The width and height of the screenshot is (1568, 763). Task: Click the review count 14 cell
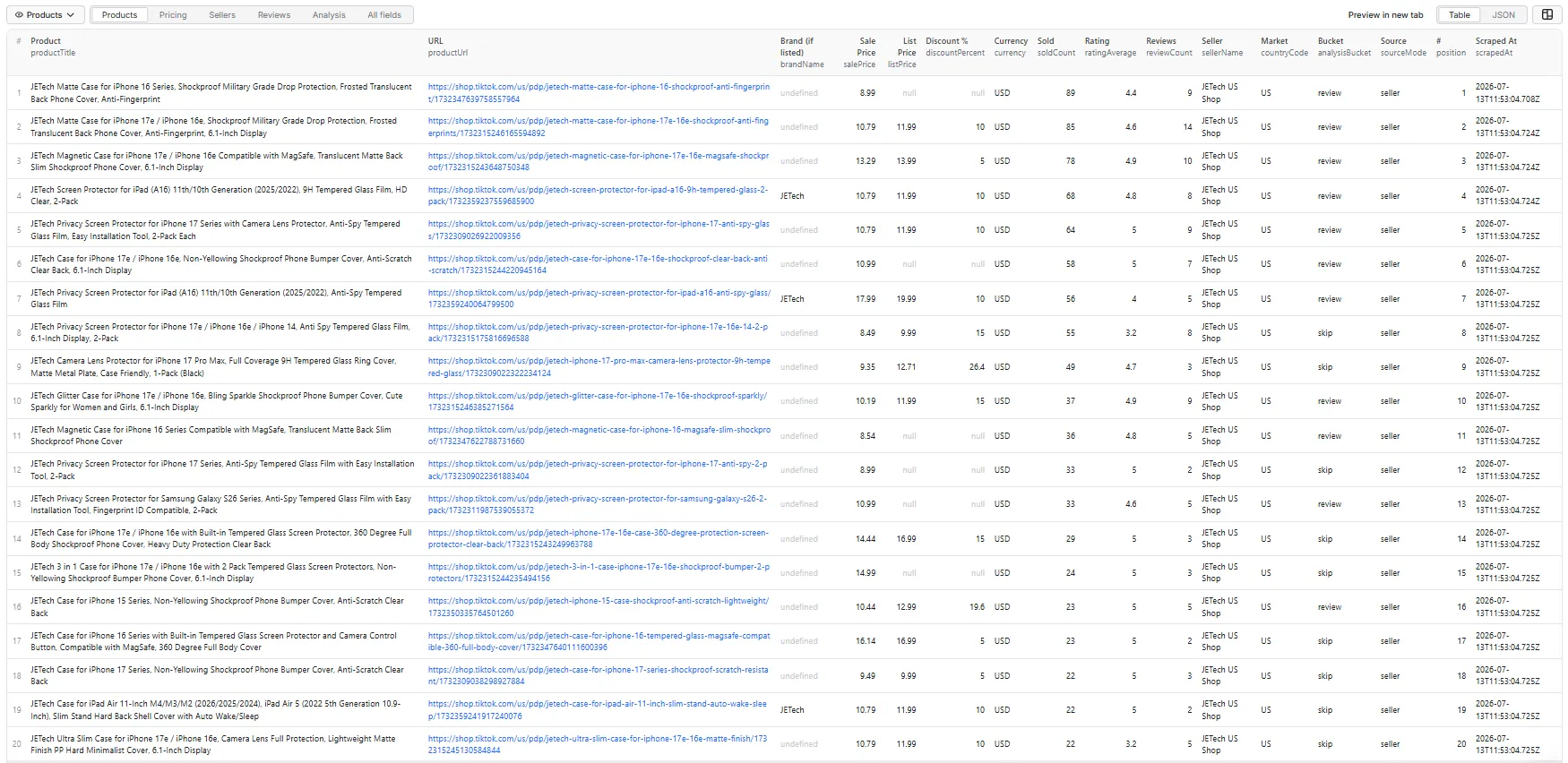(x=1187, y=127)
